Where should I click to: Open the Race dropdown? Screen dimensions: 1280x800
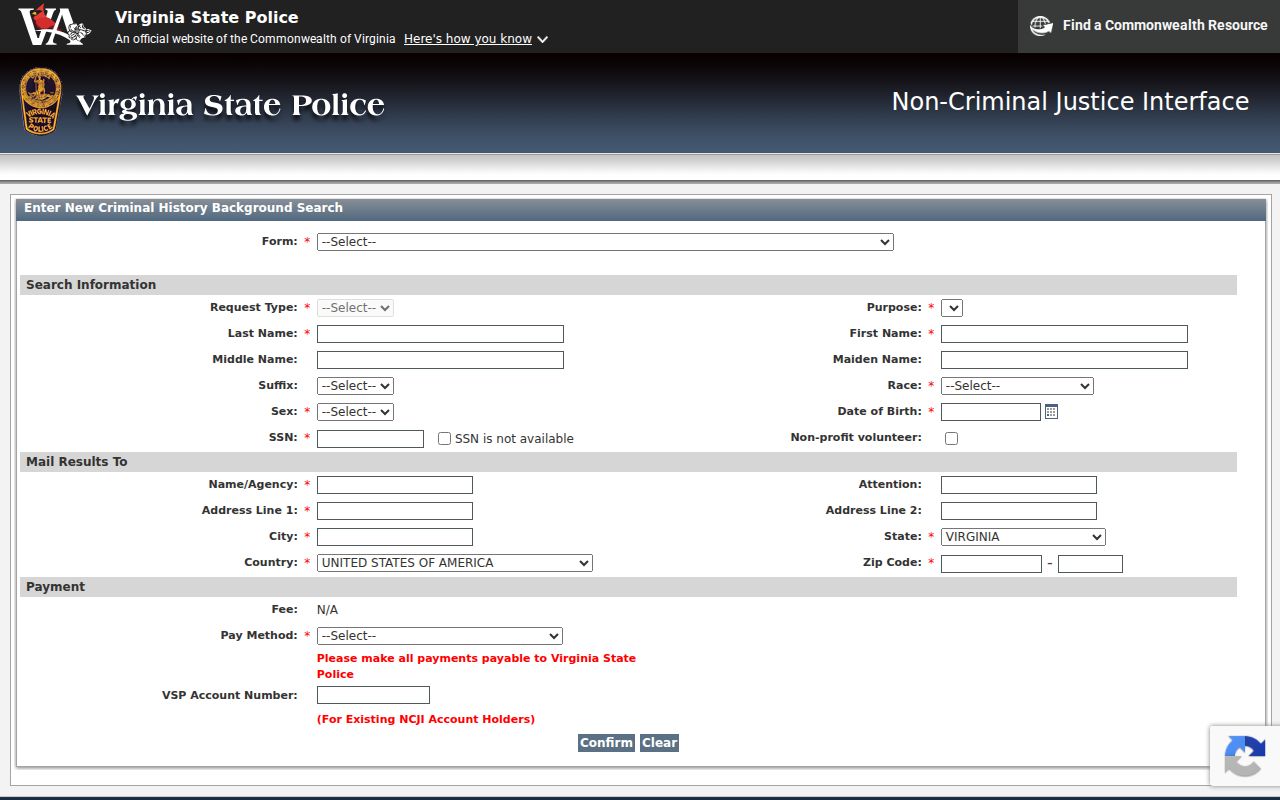(x=1017, y=386)
